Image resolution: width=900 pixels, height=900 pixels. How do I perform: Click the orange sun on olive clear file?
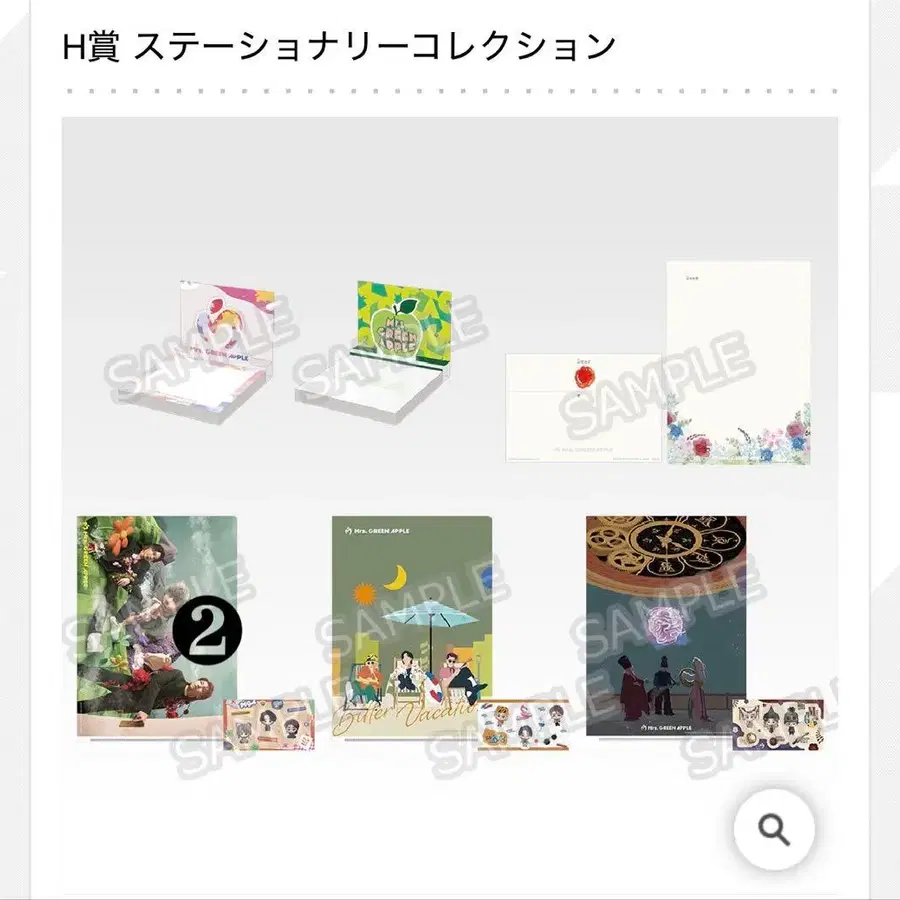click(x=364, y=595)
